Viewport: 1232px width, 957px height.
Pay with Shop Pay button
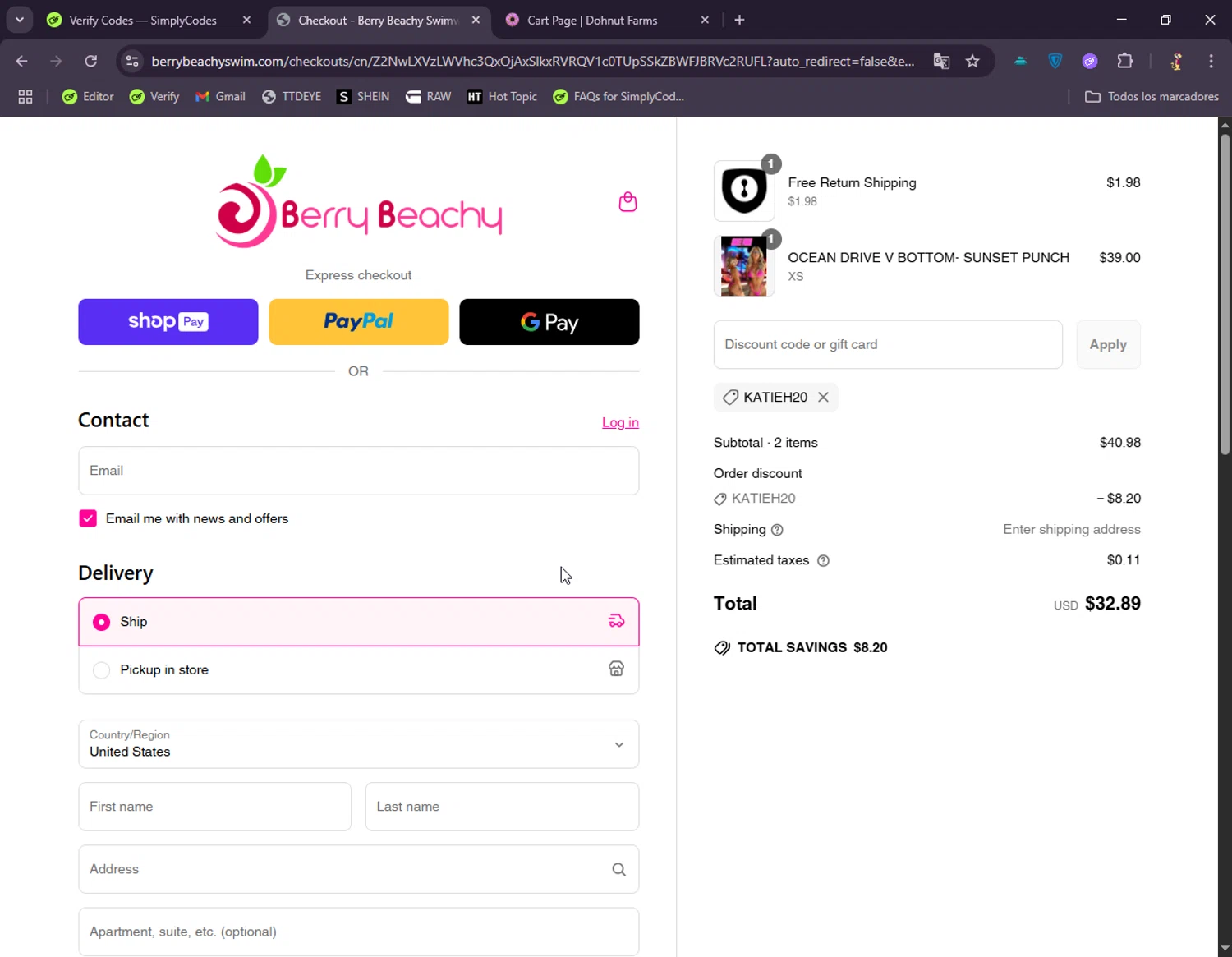[168, 322]
